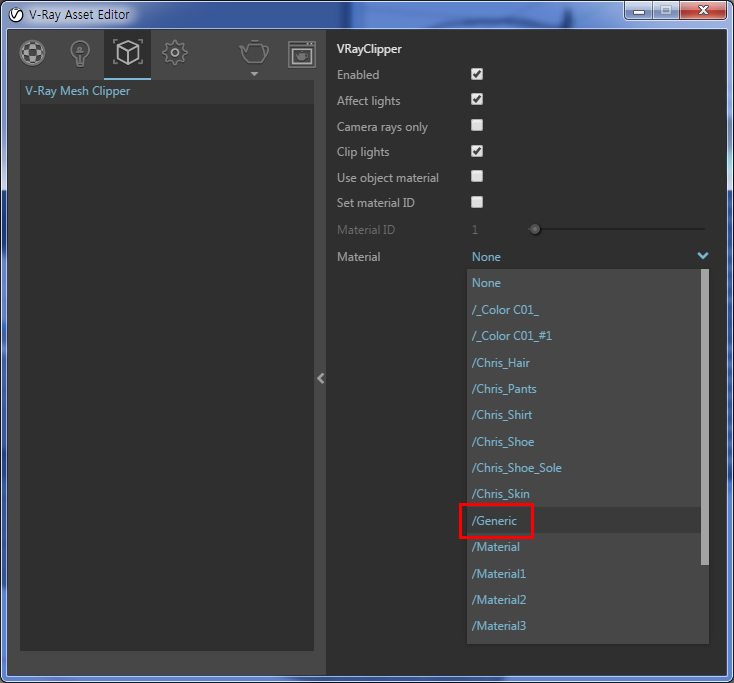The image size is (734, 683).
Task: Select None in the material list
Action: tap(583, 283)
